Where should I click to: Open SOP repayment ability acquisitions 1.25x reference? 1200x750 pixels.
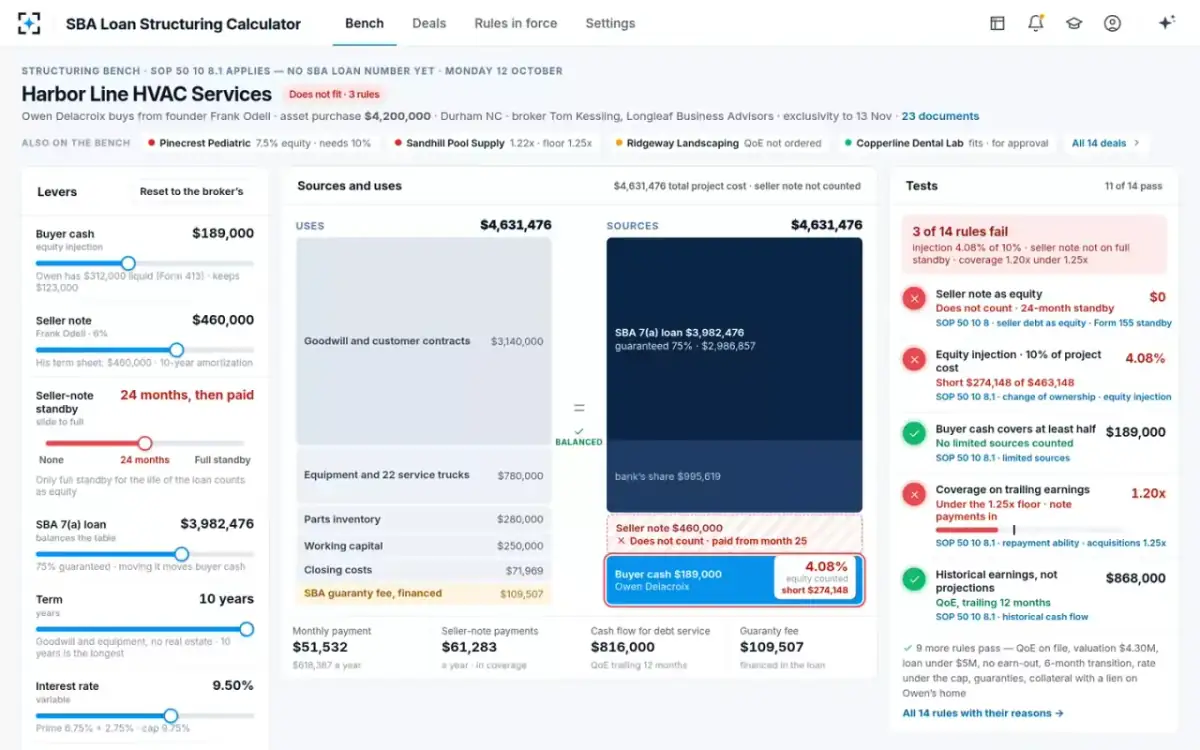tap(1050, 543)
